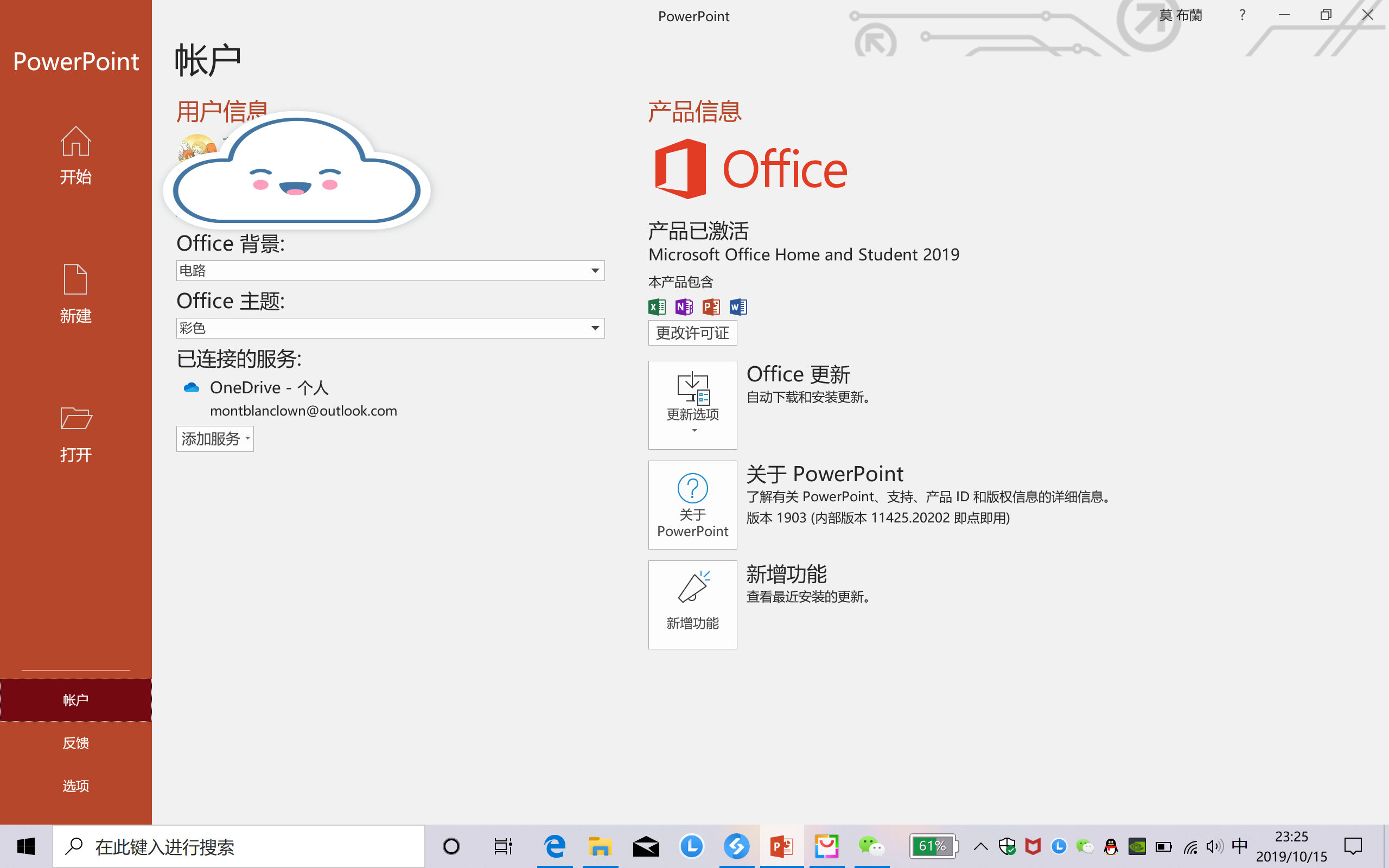Click the PowerPoint taskbar icon
The image size is (1389, 868).
(x=782, y=846)
